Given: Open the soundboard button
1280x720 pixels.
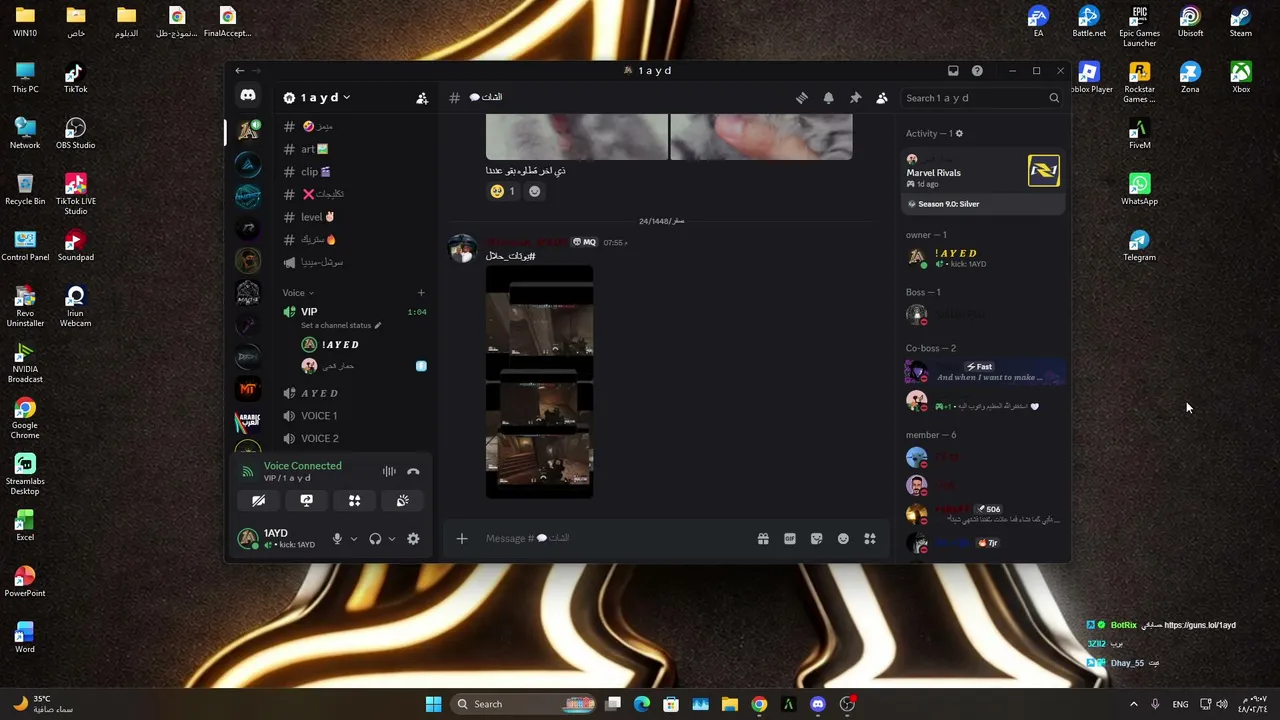Looking at the screenshot, I should pyautogui.click(x=402, y=501).
